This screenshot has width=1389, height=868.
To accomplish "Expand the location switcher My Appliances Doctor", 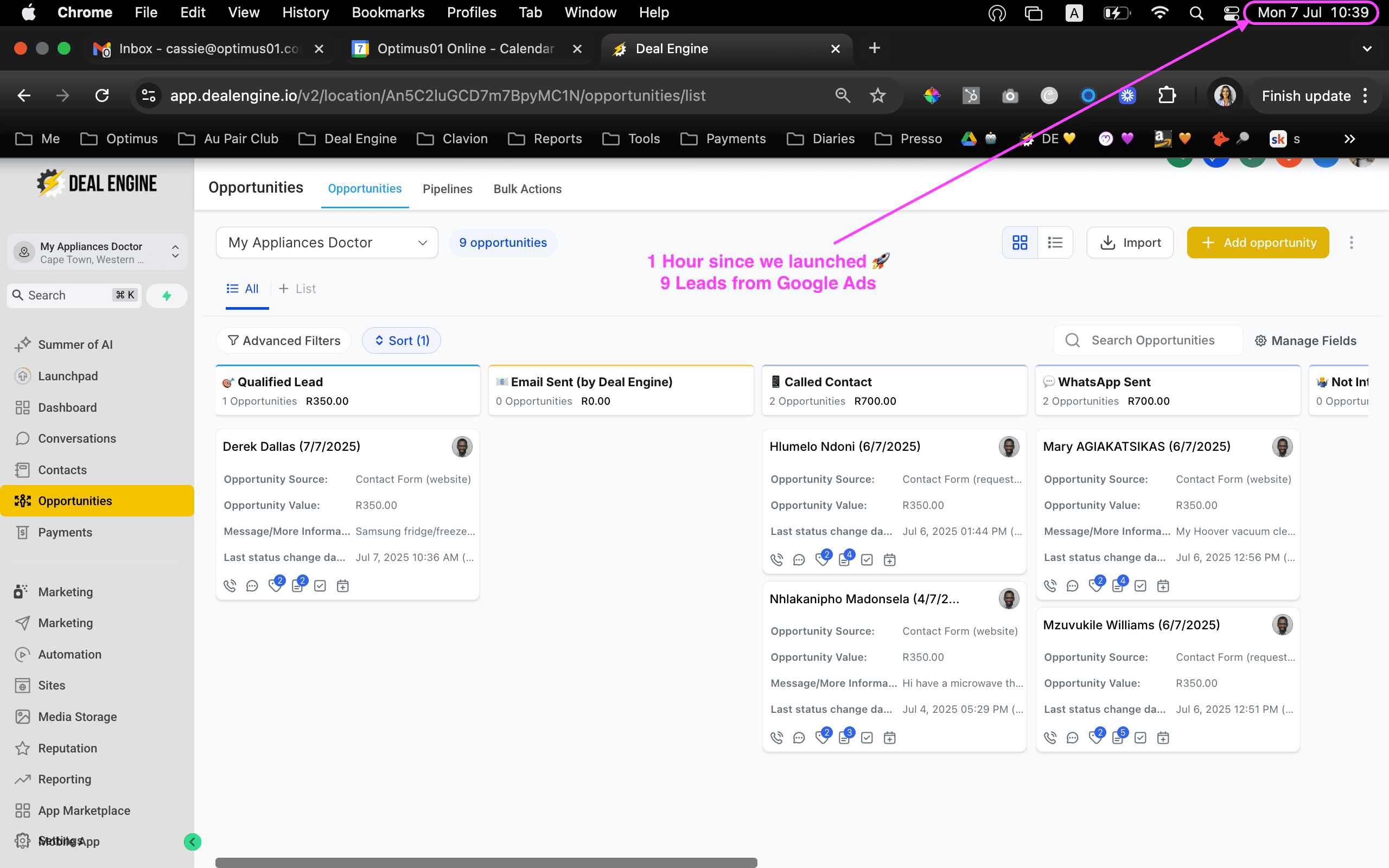I will pos(97,253).
